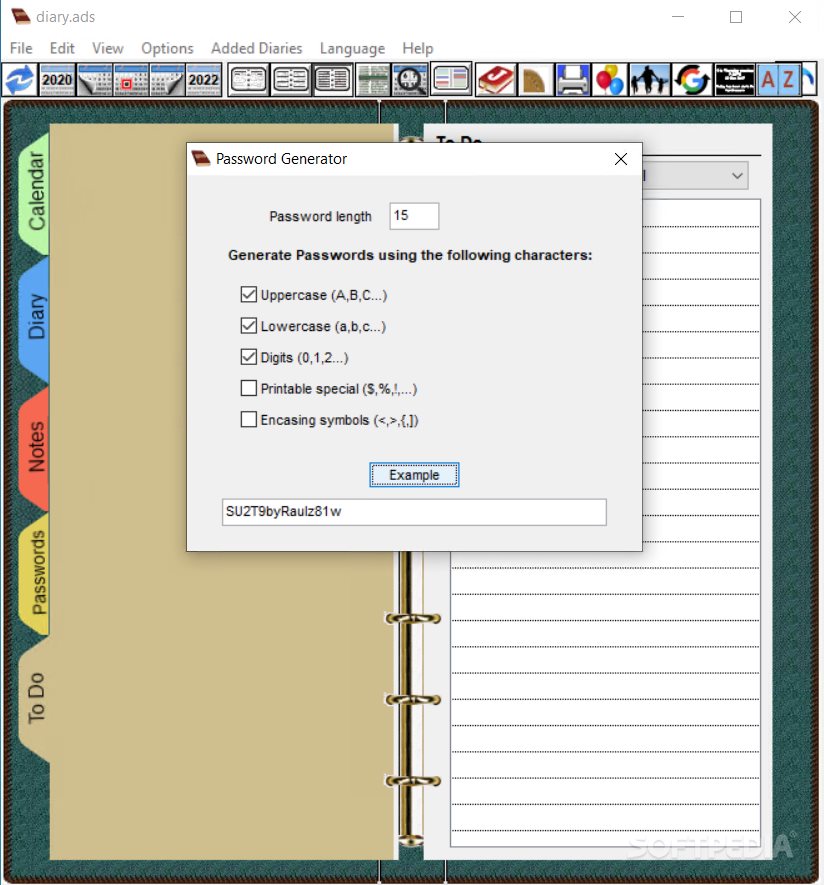Click the printer icon
The image size is (824, 885).
[x=572, y=80]
